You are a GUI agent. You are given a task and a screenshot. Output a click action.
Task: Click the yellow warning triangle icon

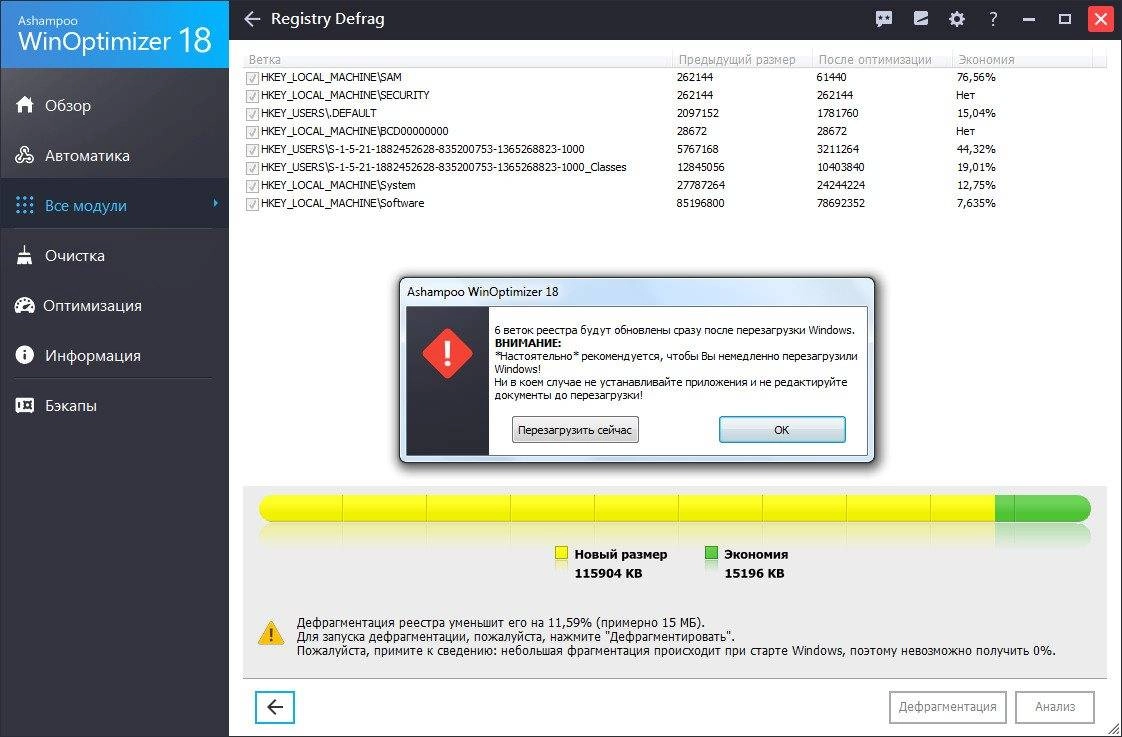271,632
